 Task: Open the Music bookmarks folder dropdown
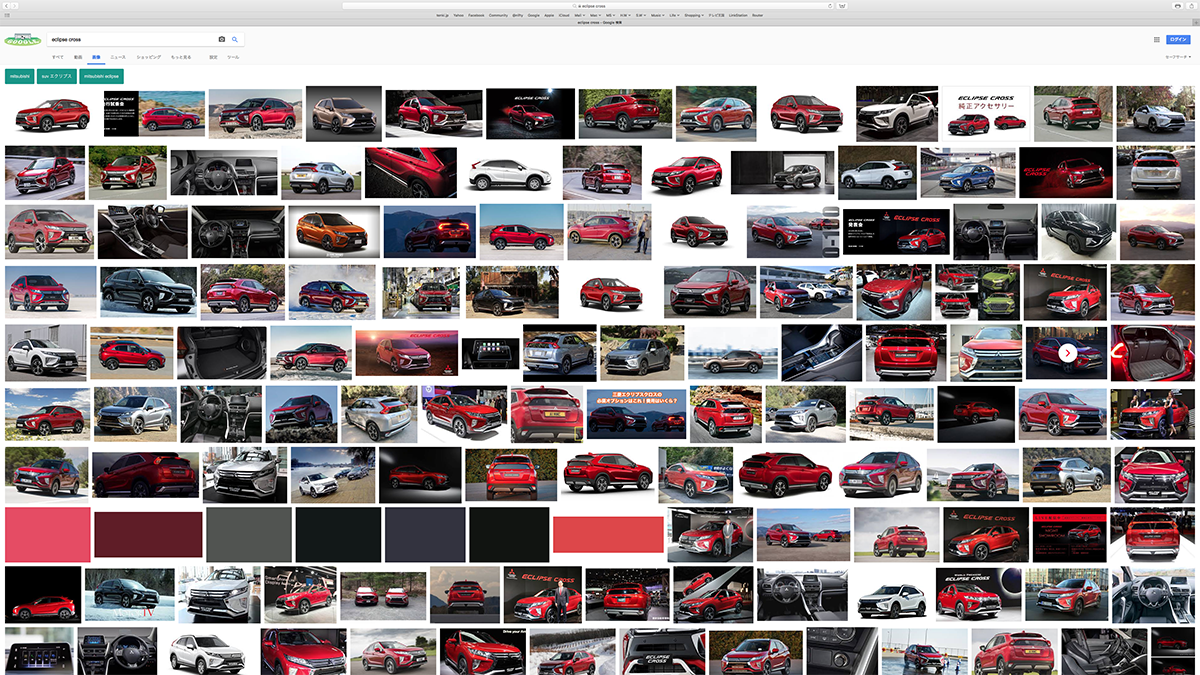(655, 15)
